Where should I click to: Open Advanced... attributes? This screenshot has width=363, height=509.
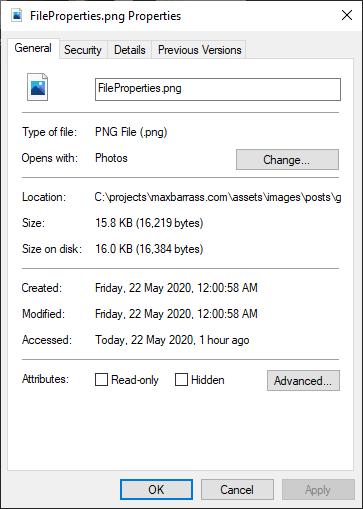(x=303, y=380)
